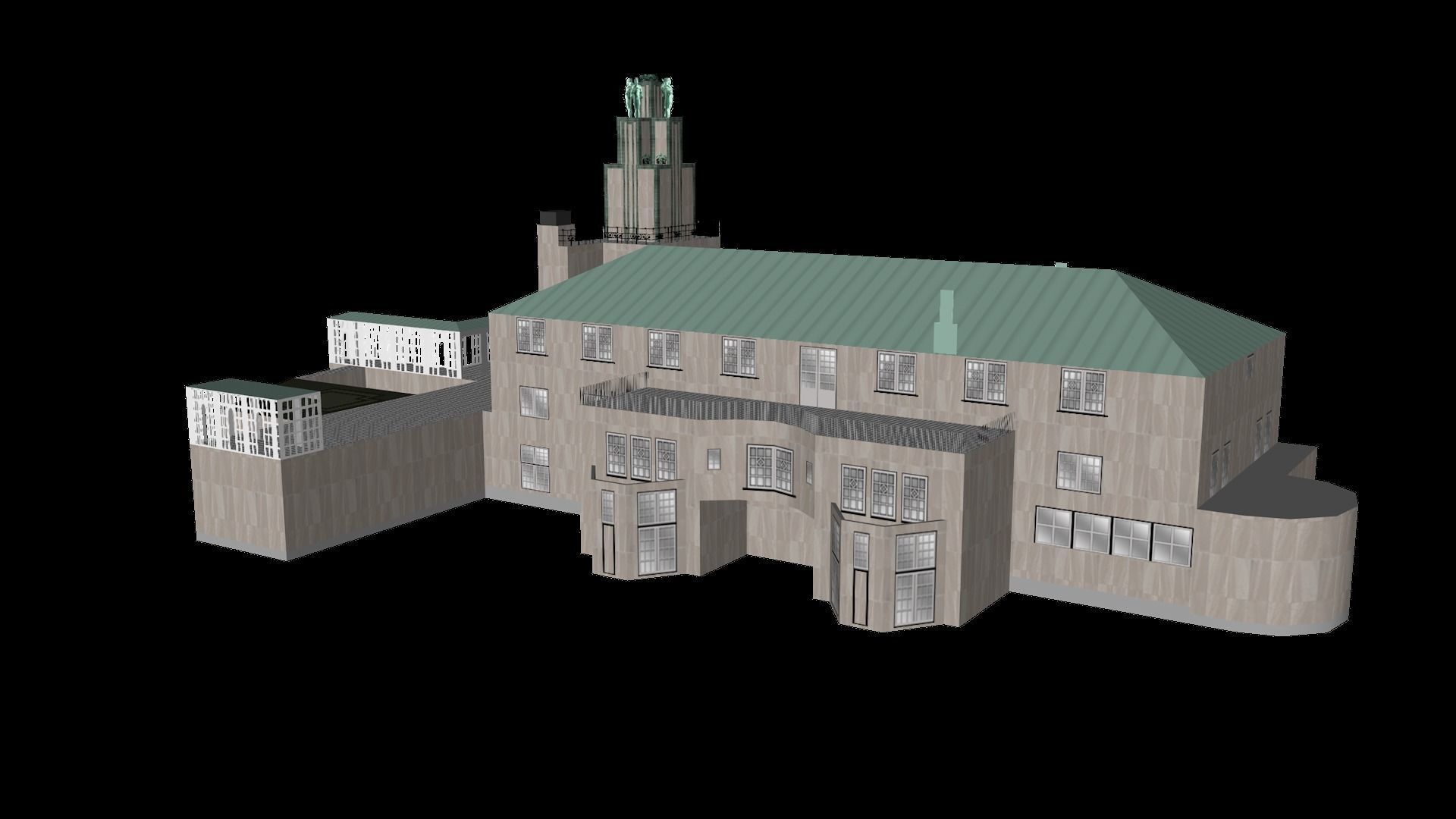Click the lower white glazed pergola structure
The width and height of the screenshot is (1456, 819).
pos(253,419)
